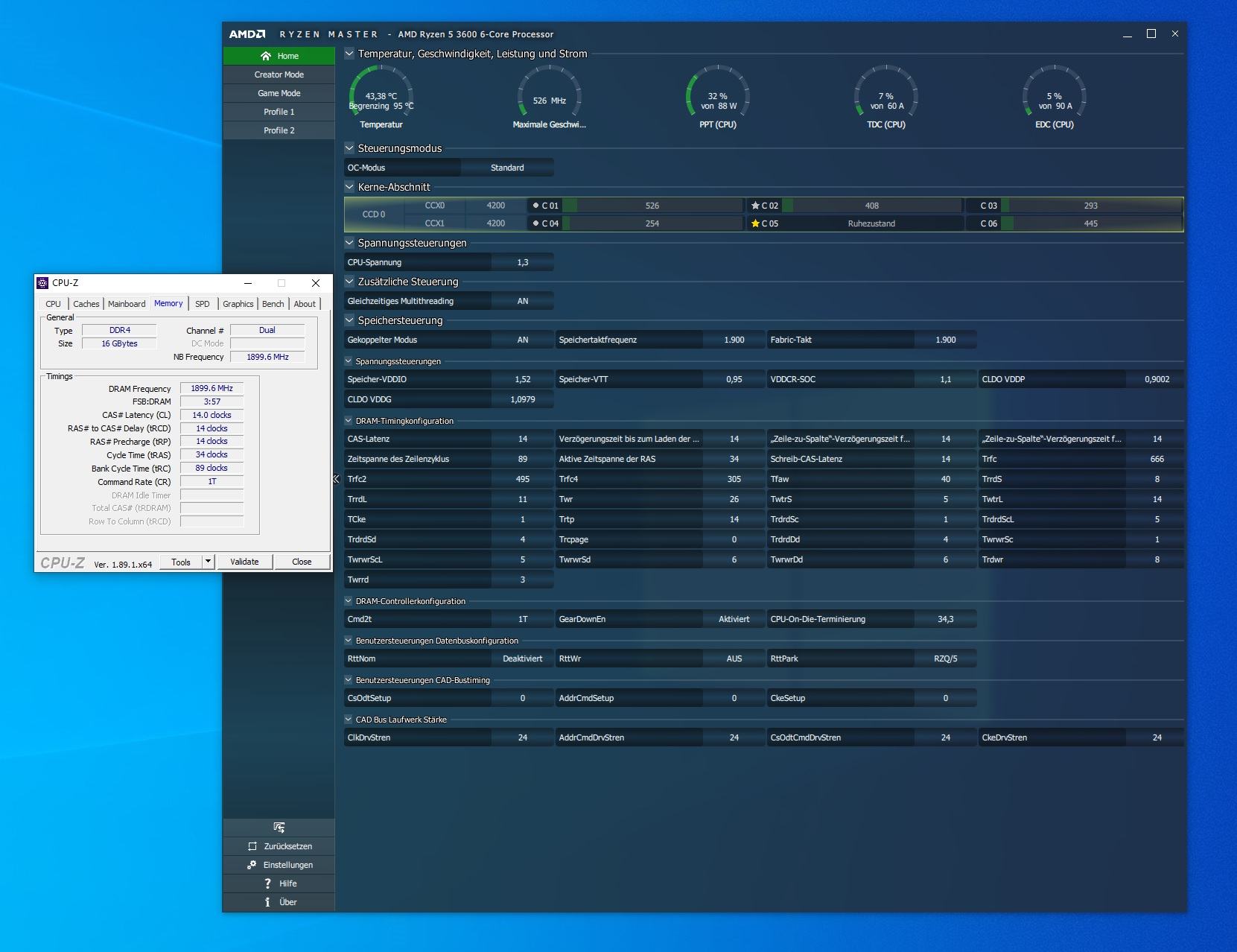
Task: Click the Maximale Geschwindigkeit gauge showing 526 MHz
Action: (x=550, y=95)
